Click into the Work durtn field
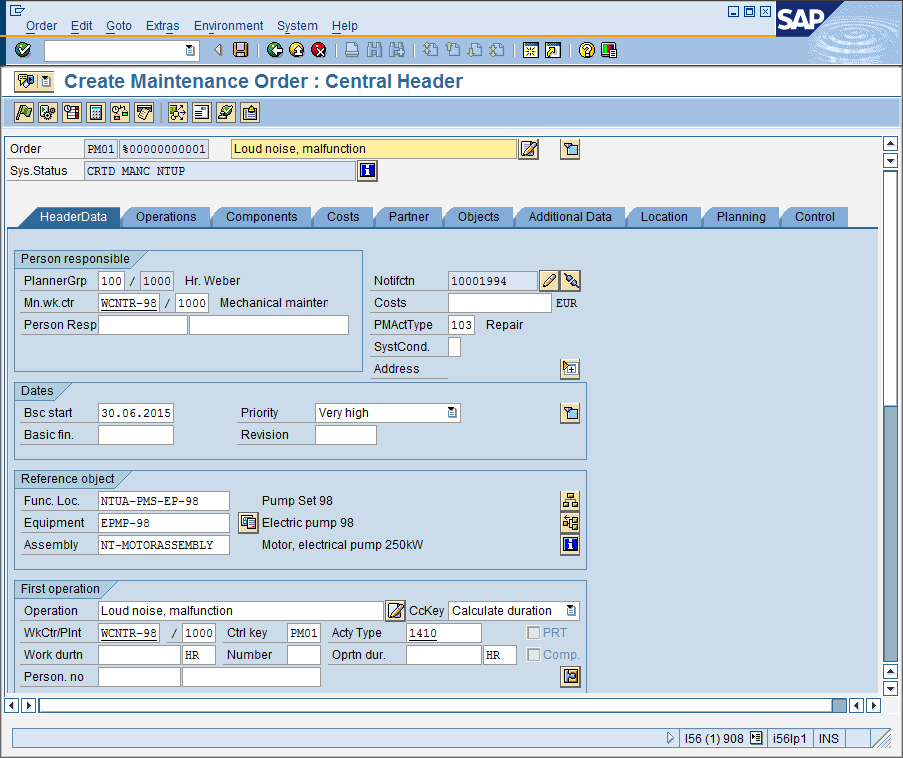 (x=139, y=655)
